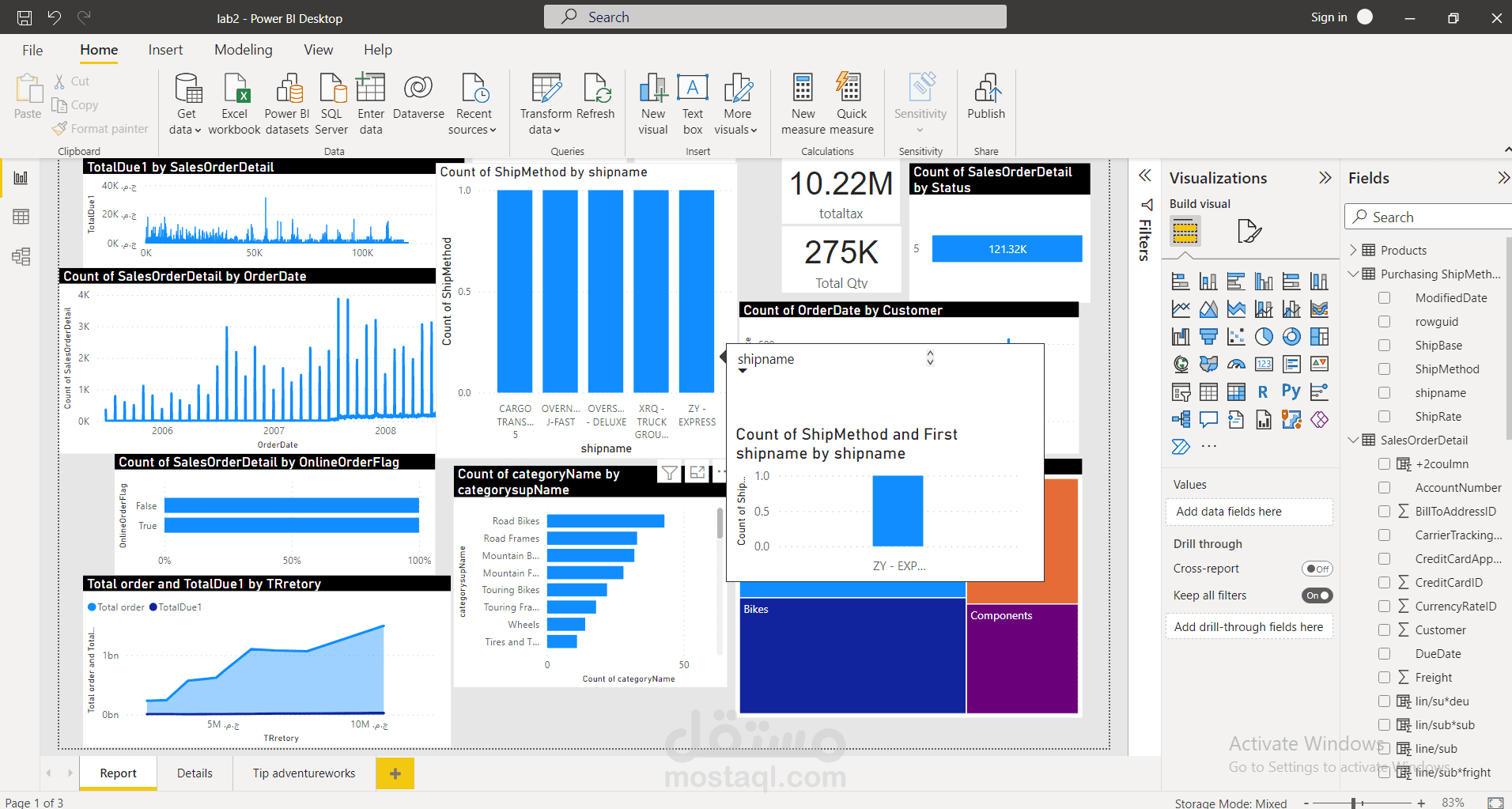Add a Python visual to the report
This screenshot has height=809, width=1512.
(x=1291, y=391)
